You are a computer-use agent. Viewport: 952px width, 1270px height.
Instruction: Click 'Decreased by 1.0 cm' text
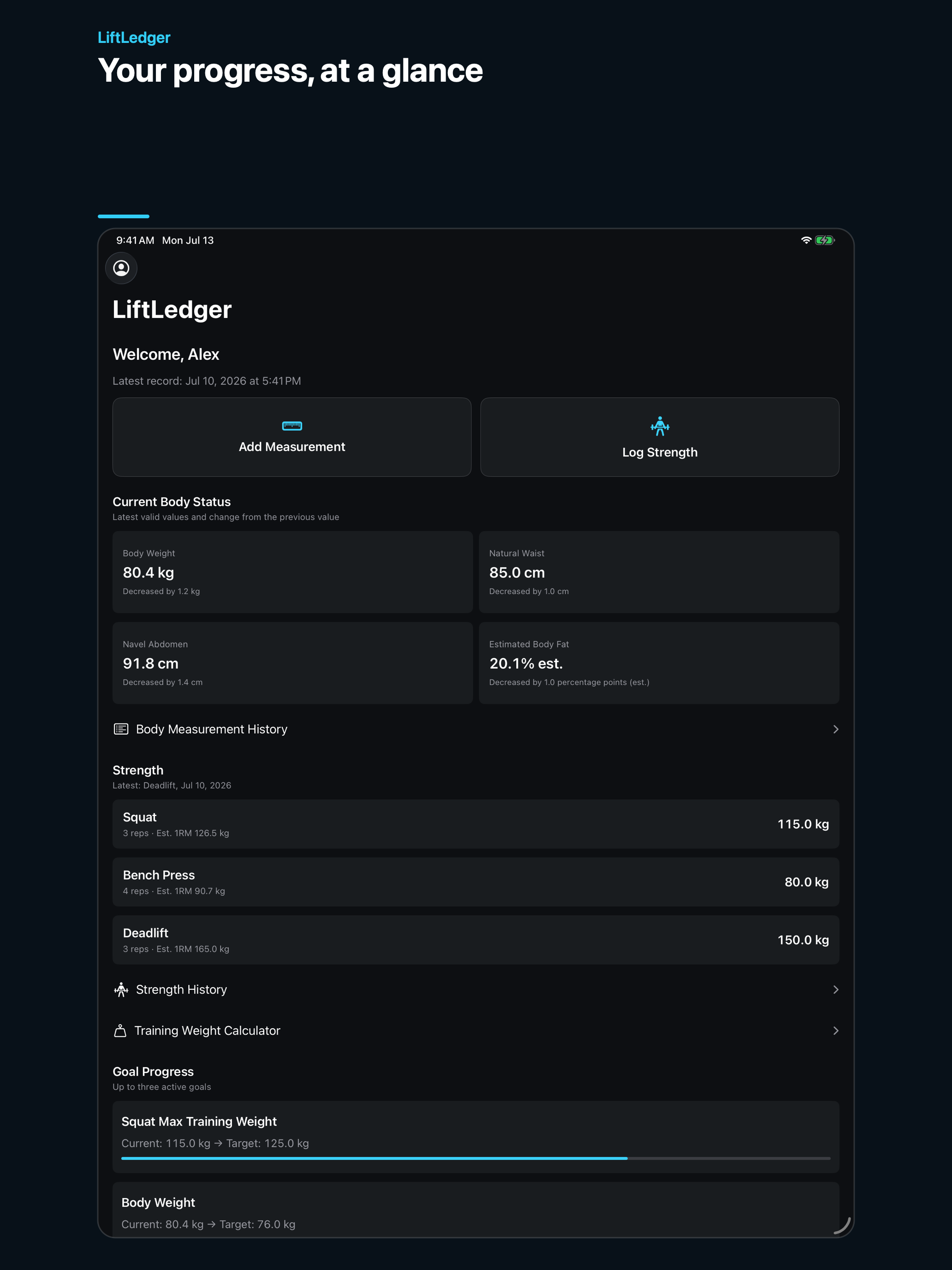point(529,591)
